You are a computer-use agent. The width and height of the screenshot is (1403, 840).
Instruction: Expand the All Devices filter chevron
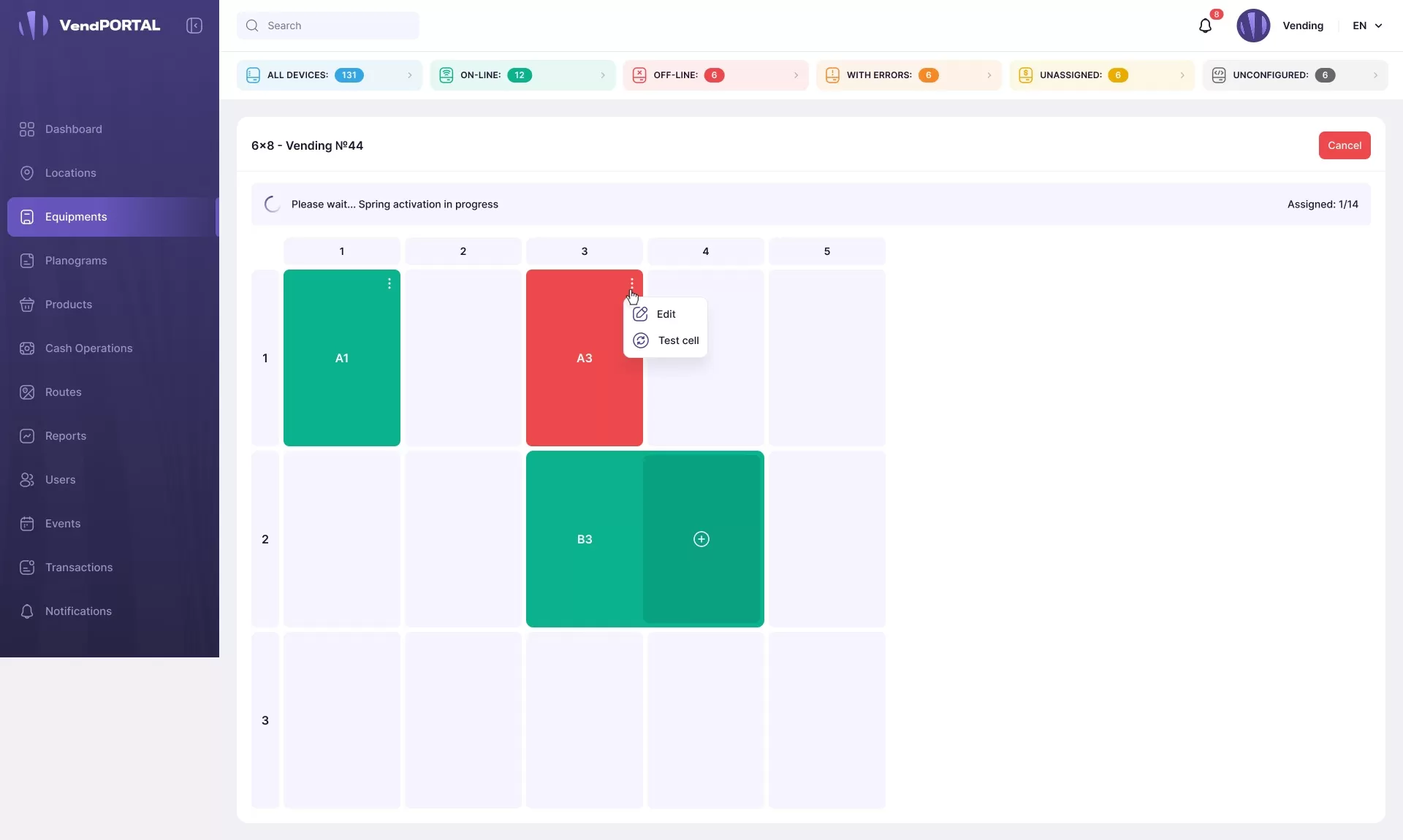[409, 75]
